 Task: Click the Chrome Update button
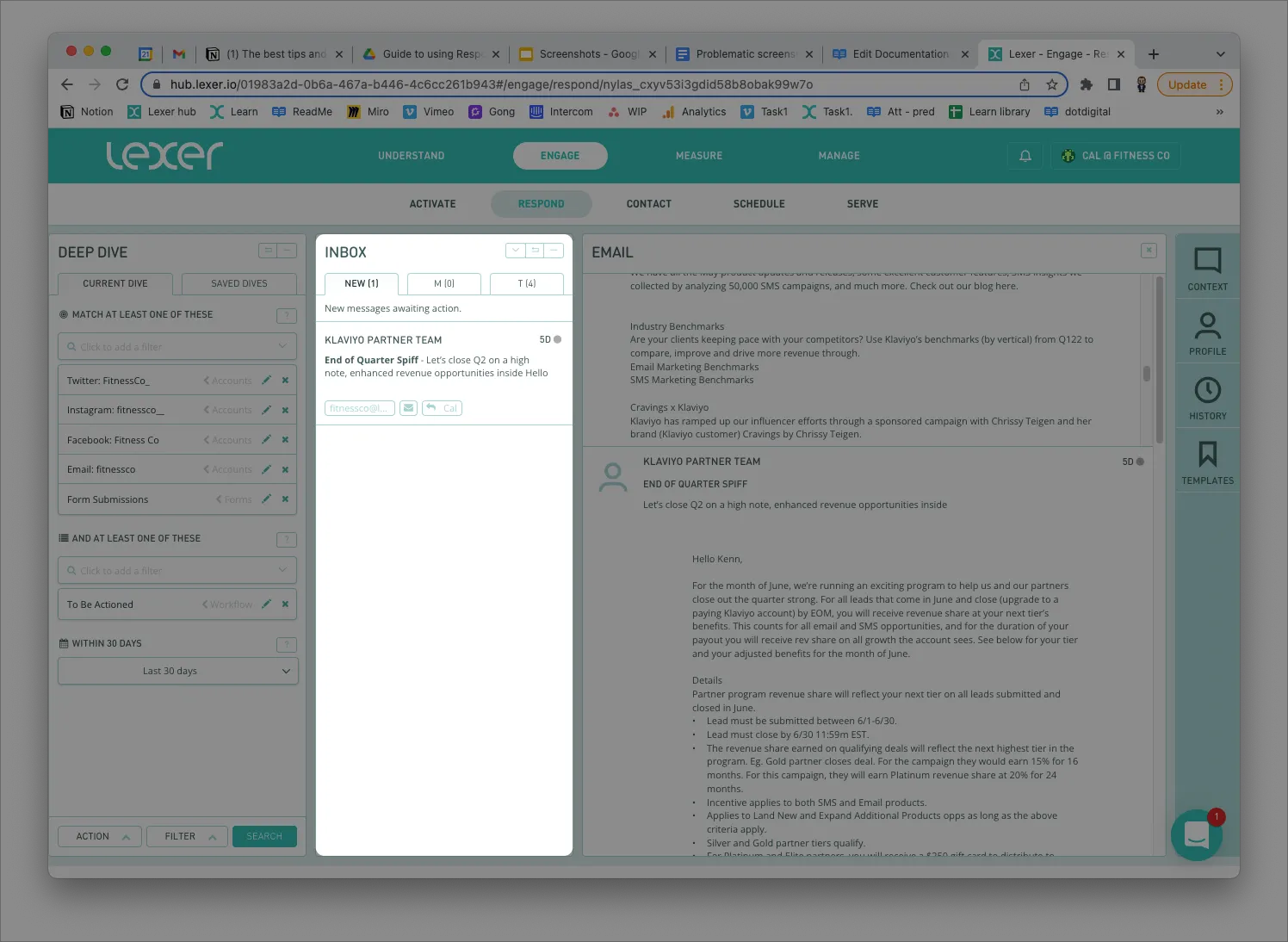tap(1195, 84)
